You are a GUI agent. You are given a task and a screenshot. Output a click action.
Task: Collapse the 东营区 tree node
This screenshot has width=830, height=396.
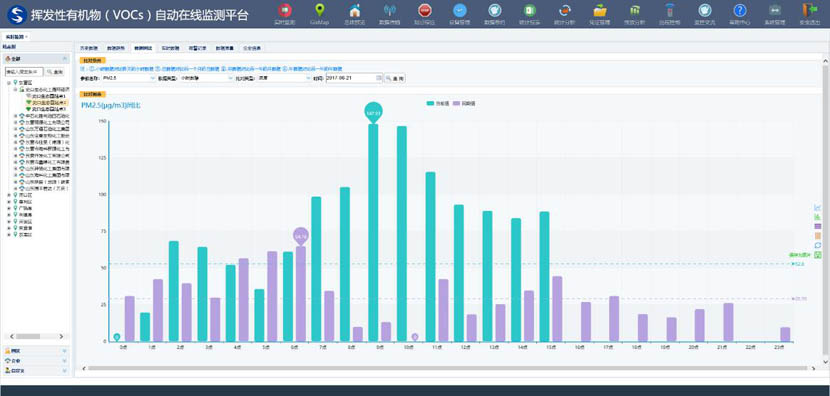point(8,83)
